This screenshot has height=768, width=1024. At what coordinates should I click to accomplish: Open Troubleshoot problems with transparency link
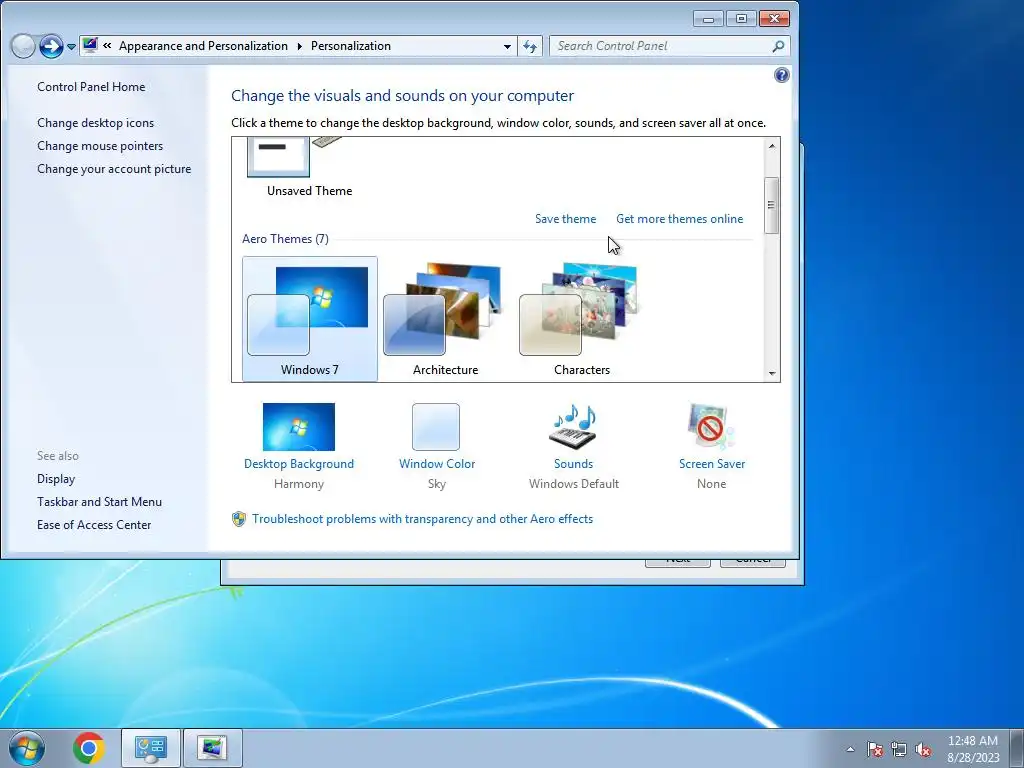423,519
